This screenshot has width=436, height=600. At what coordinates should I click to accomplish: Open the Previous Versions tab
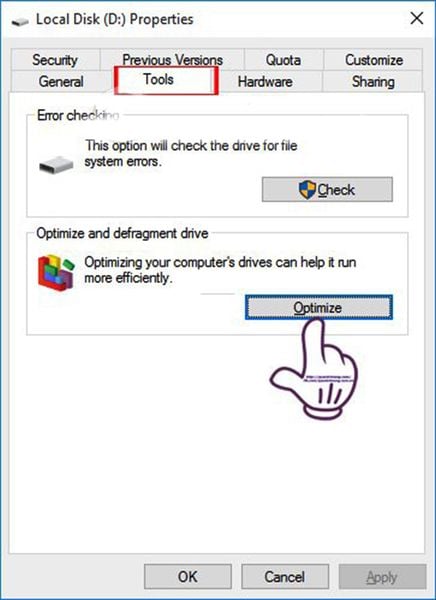[x=172, y=60]
